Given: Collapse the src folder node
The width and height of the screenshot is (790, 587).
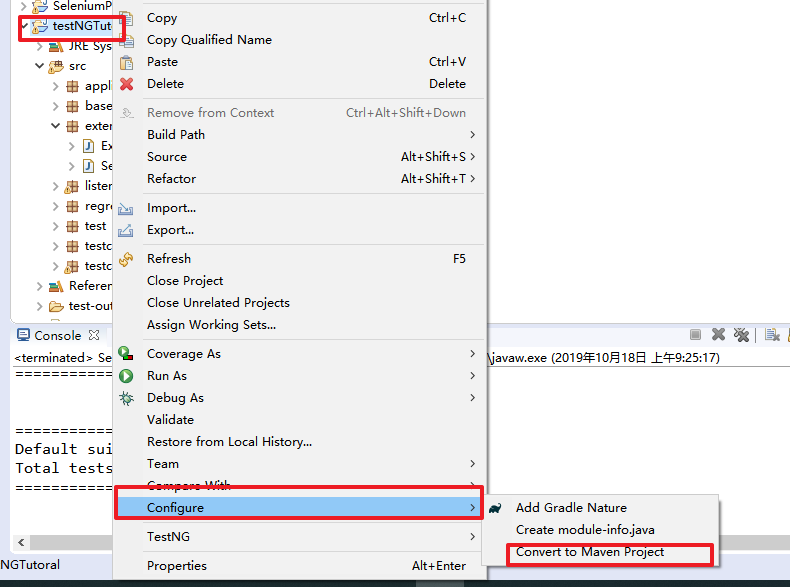Looking at the screenshot, I should tap(40, 66).
